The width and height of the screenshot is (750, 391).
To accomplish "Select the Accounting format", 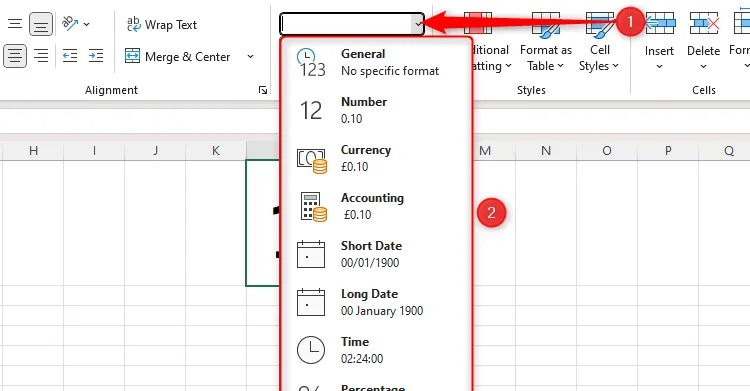I will click(x=376, y=206).
